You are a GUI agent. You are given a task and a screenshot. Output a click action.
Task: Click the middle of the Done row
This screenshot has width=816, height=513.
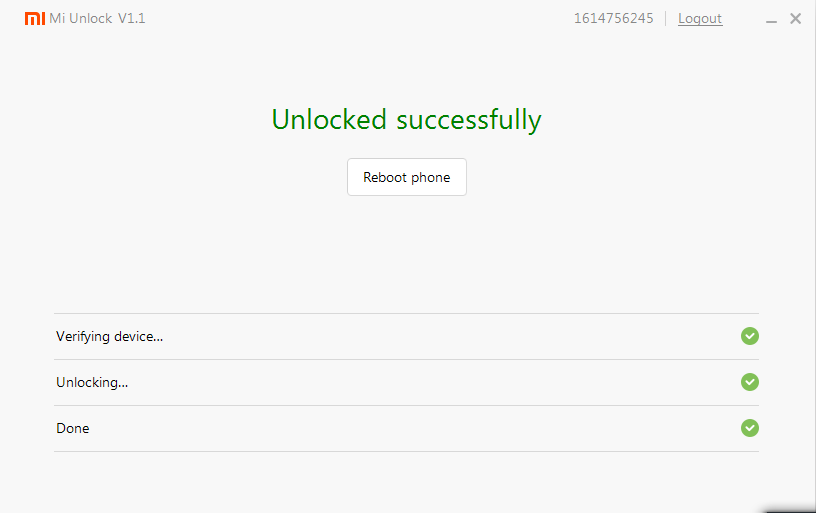coord(406,428)
